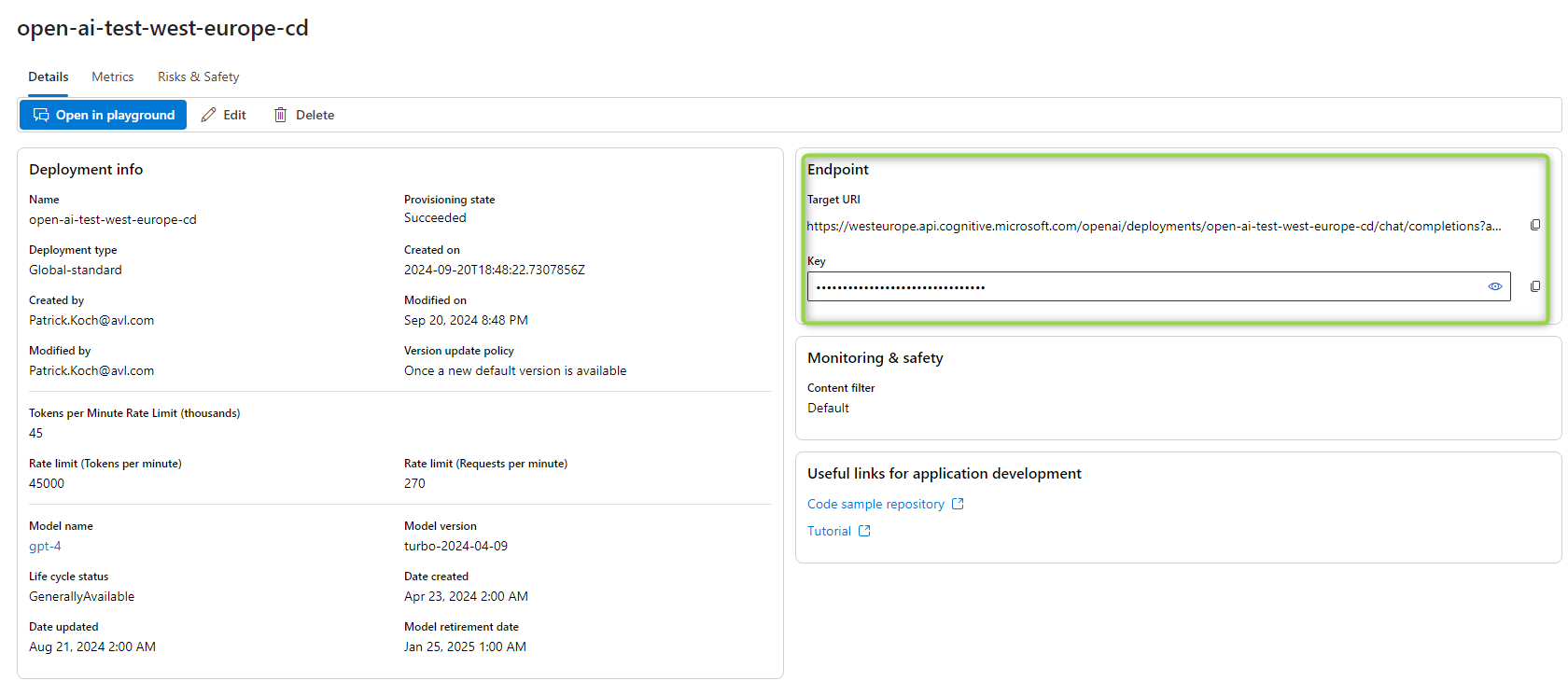Select model version 'turbo-2024-04-09'
The image size is (1568, 681).
[455, 546]
